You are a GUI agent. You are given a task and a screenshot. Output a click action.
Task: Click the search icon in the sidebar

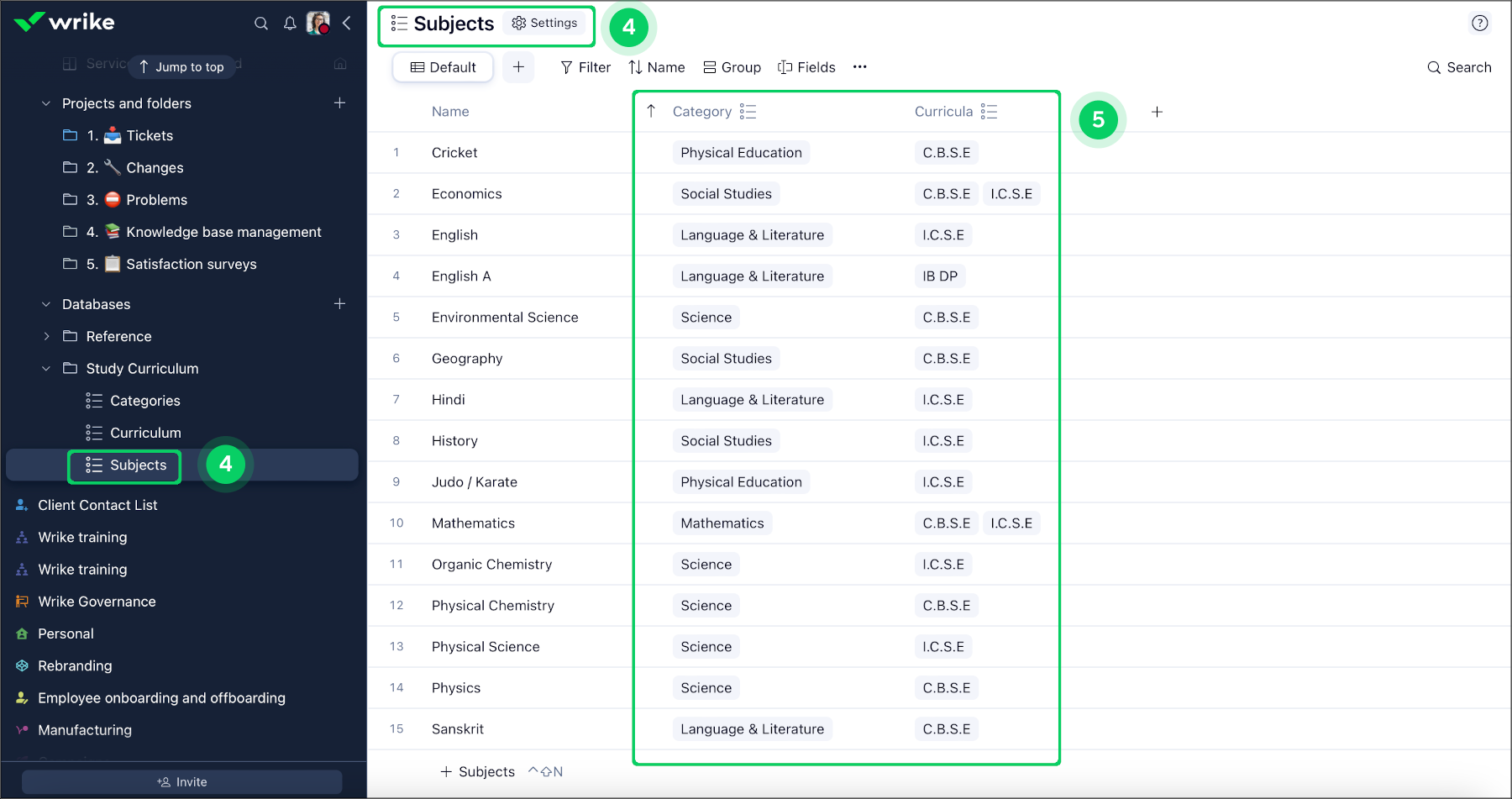pos(261,24)
